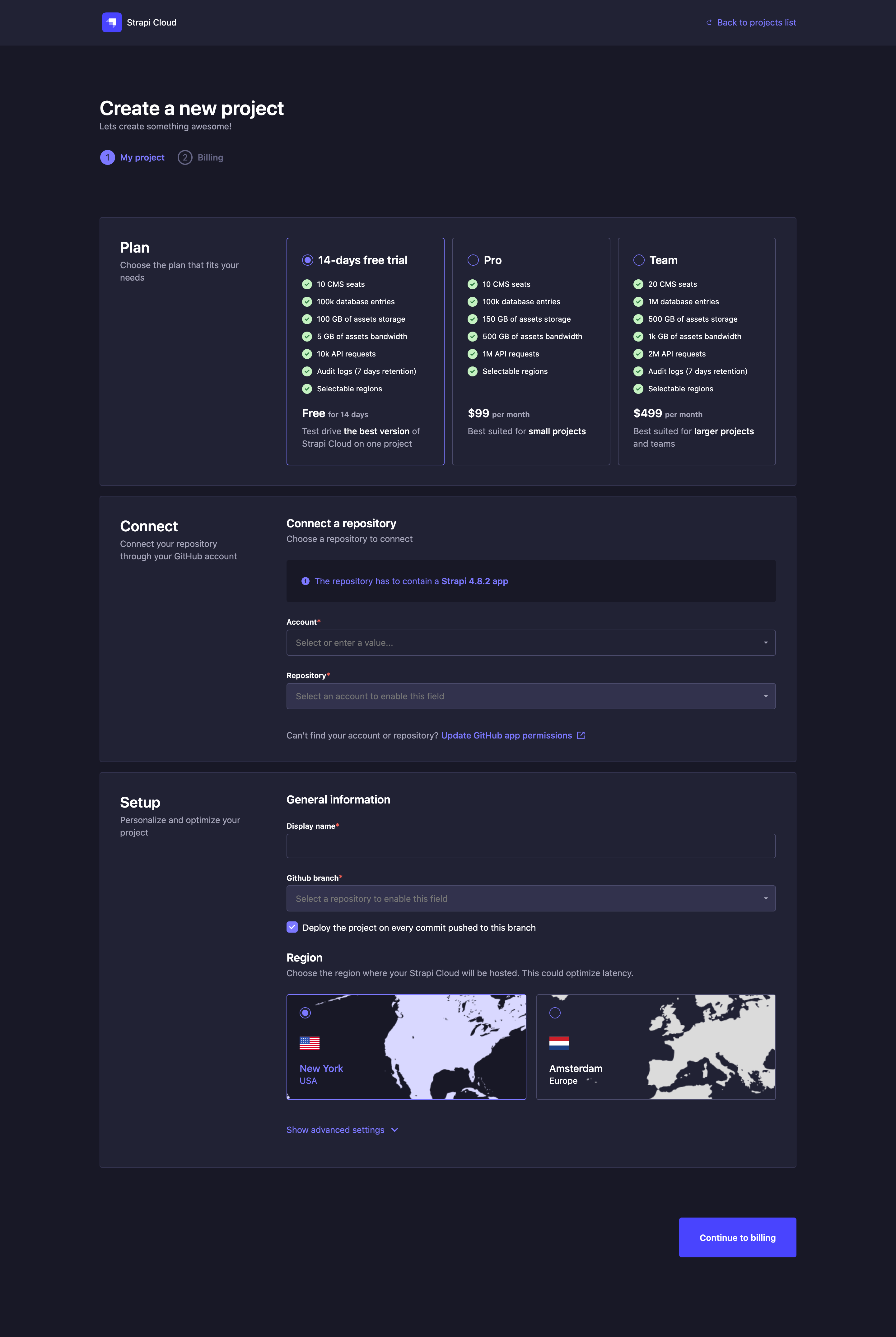Click checkmark beside 500 GB of assets bandwidth
896x1337 pixels.
click(473, 337)
